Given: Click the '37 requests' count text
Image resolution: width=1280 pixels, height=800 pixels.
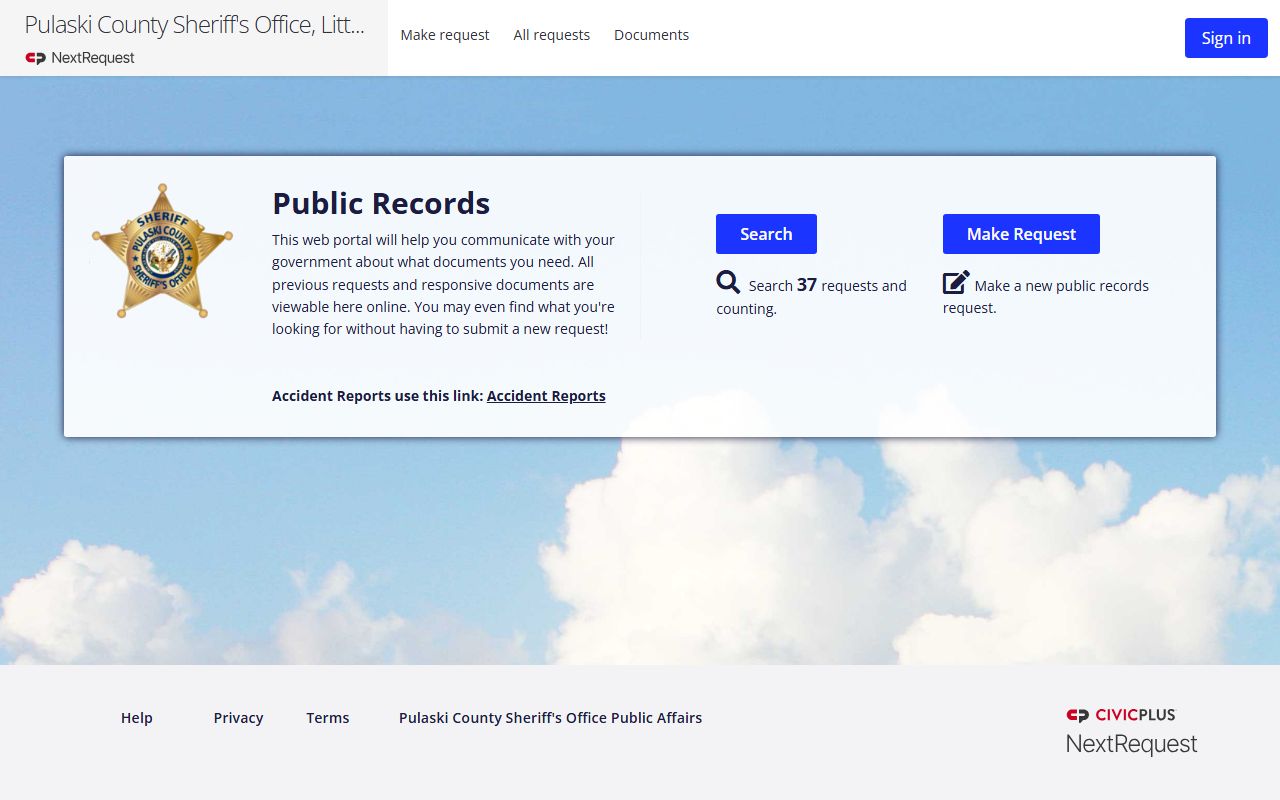Looking at the screenshot, I should click(x=837, y=285).
